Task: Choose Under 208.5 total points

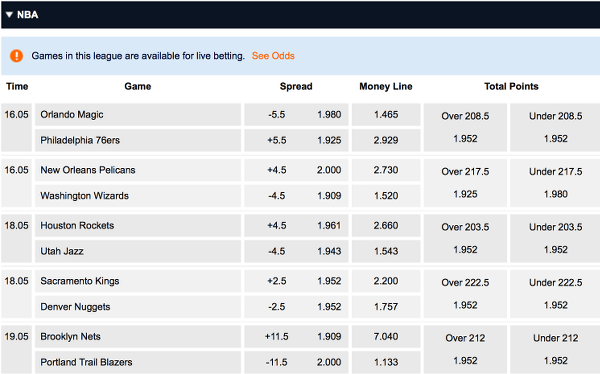Action: (555, 127)
